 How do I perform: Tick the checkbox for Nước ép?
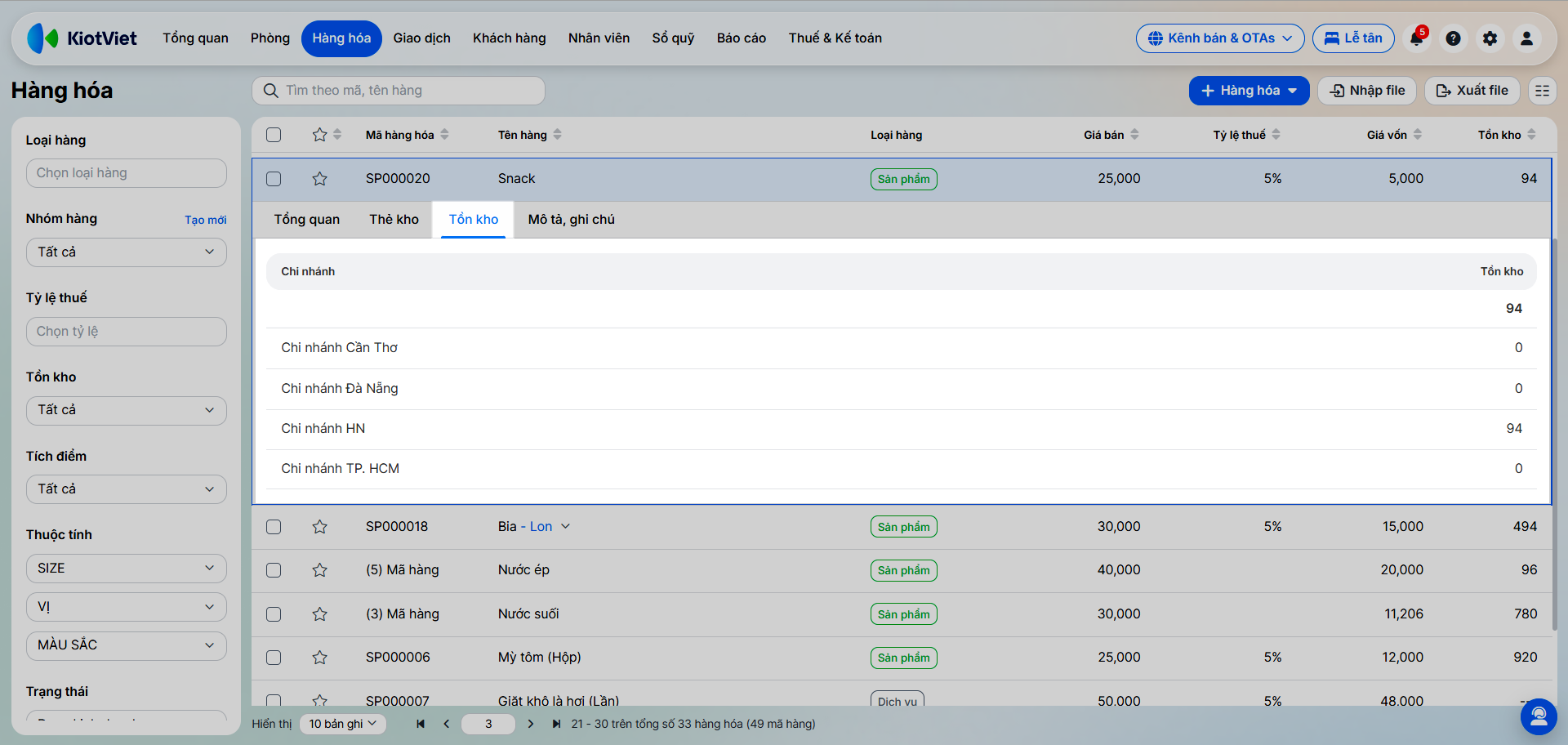274,570
